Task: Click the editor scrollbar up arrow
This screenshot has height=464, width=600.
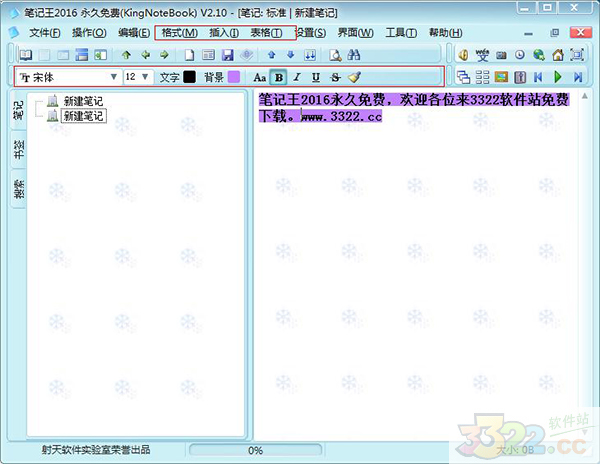Action: pos(585,96)
